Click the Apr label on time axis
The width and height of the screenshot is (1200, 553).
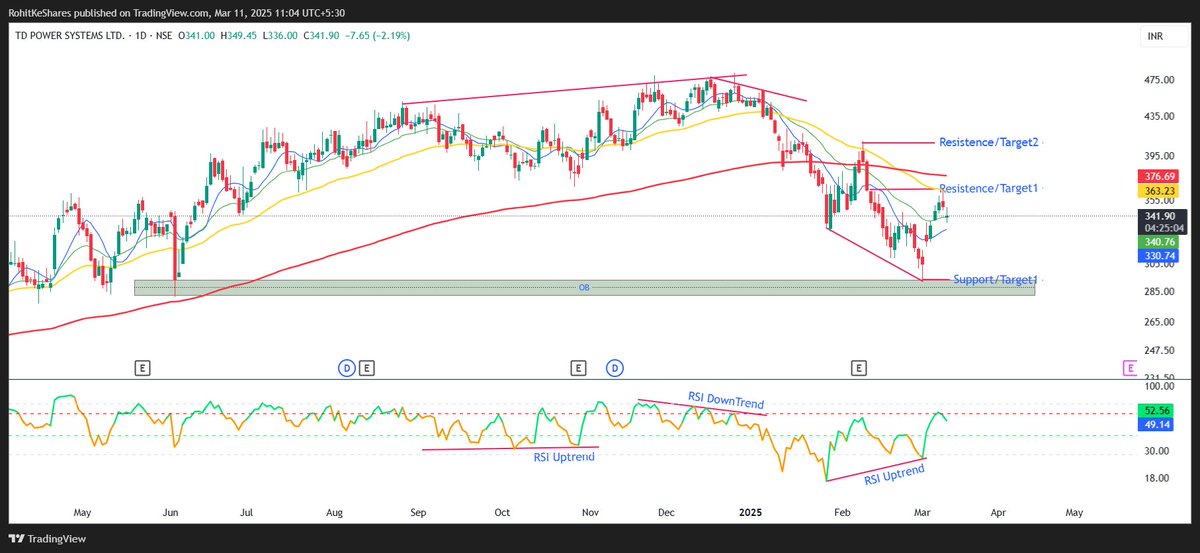[x=998, y=512]
